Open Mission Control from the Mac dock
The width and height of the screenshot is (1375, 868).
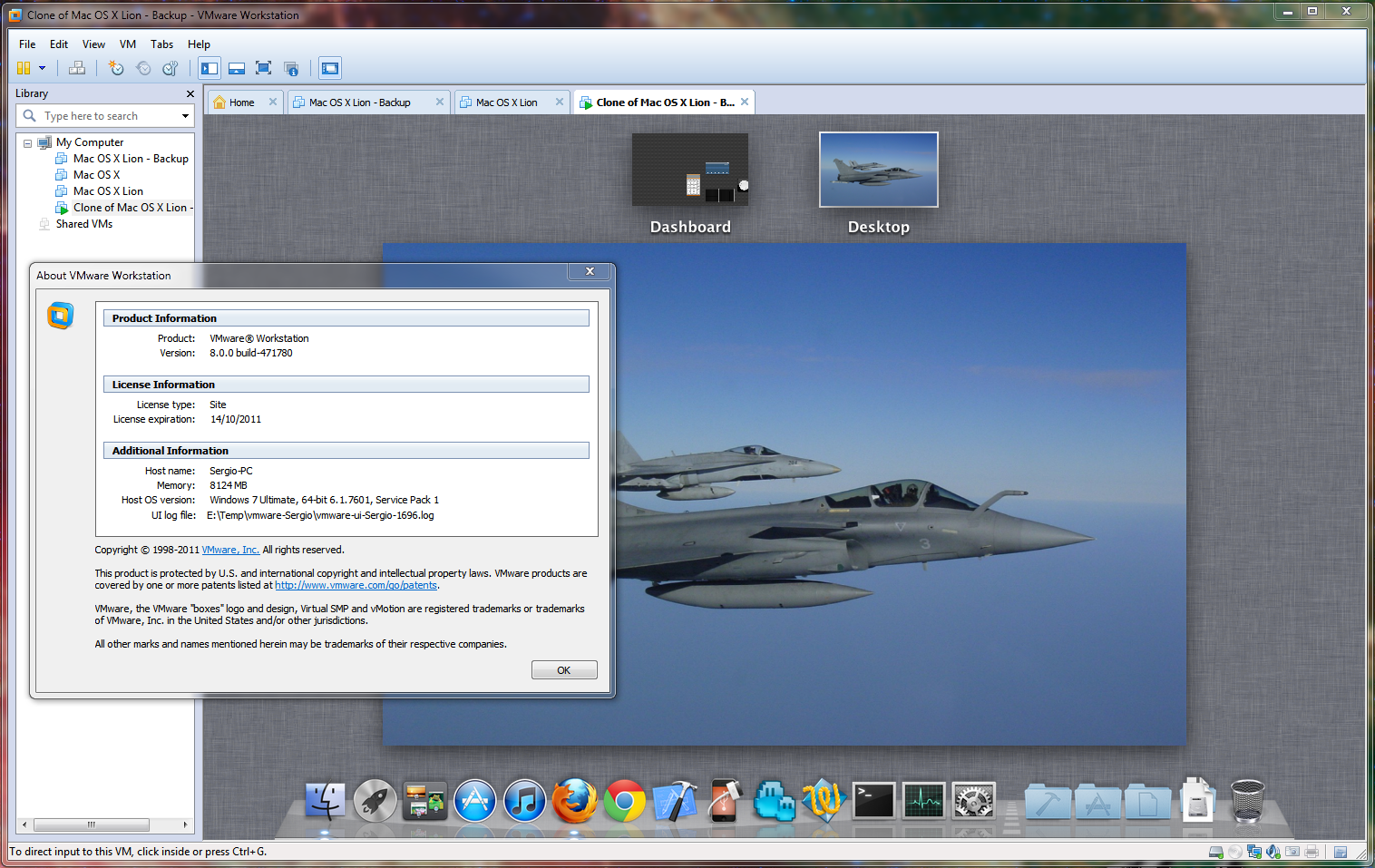point(424,801)
